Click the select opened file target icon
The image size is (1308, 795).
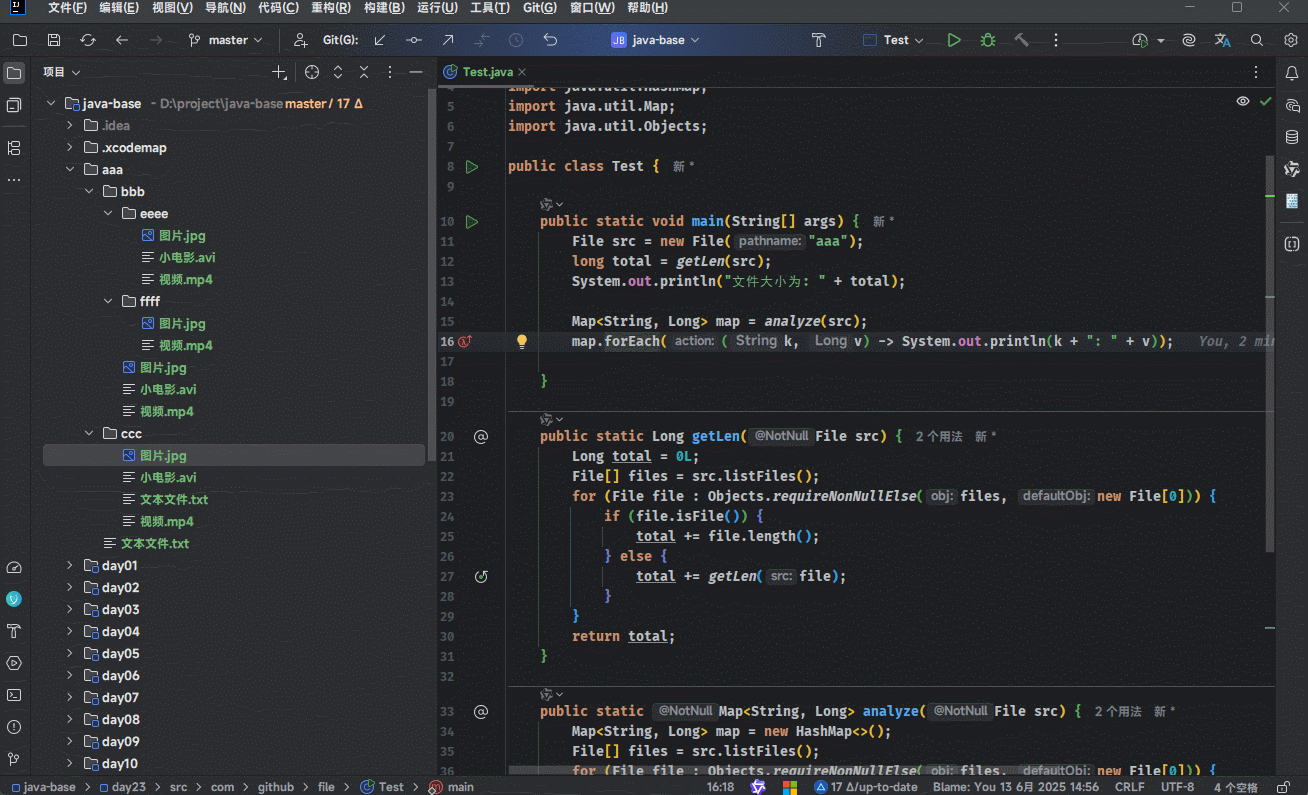pos(312,72)
